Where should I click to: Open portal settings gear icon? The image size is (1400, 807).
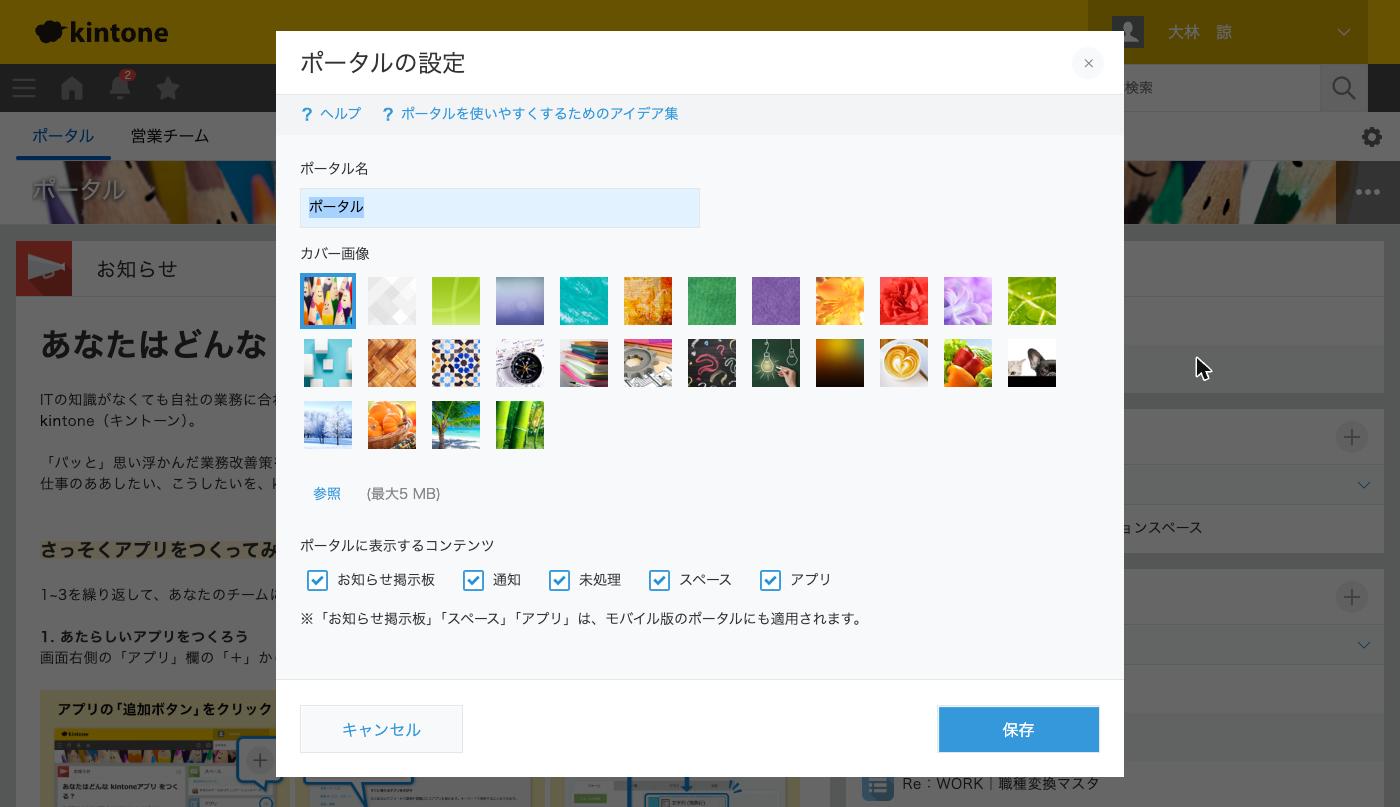coord(1372,137)
